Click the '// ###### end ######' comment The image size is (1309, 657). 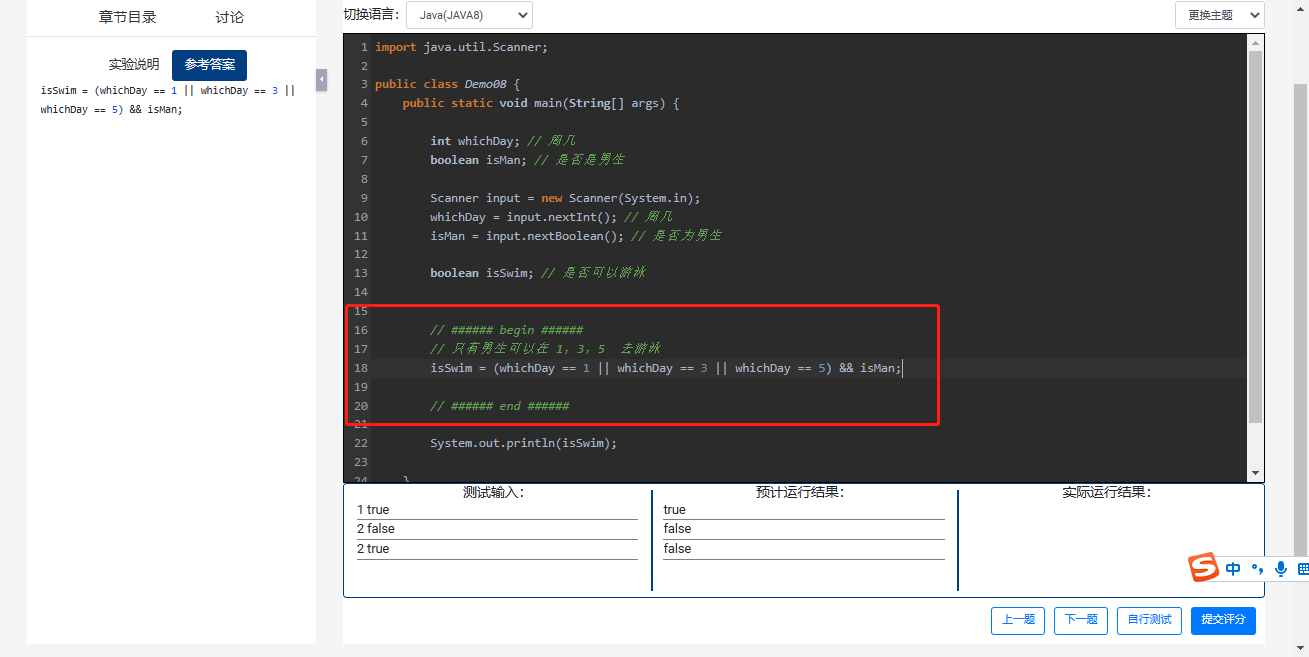coord(499,406)
